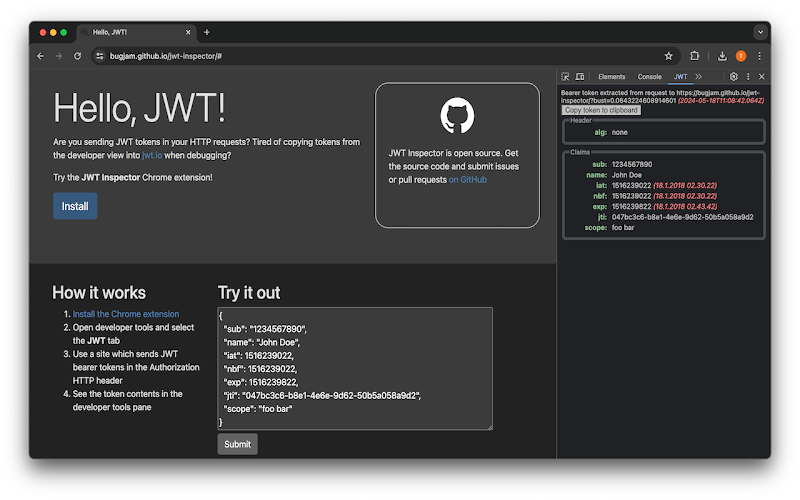The image size is (800, 500).
Task: Click the browser forward arrow
Action: click(59, 56)
